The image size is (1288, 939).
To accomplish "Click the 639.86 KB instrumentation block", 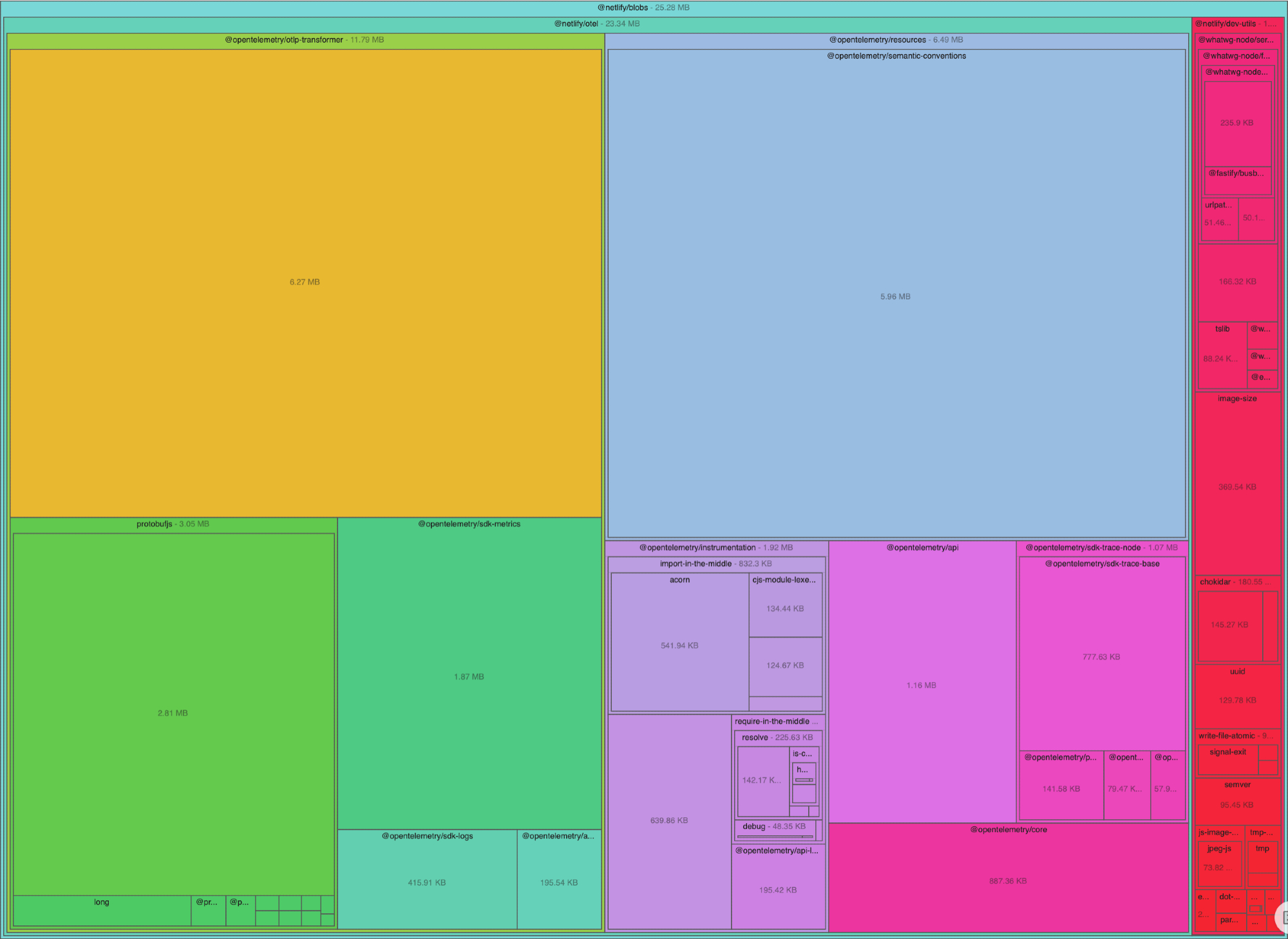I will click(x=669, y=820).
